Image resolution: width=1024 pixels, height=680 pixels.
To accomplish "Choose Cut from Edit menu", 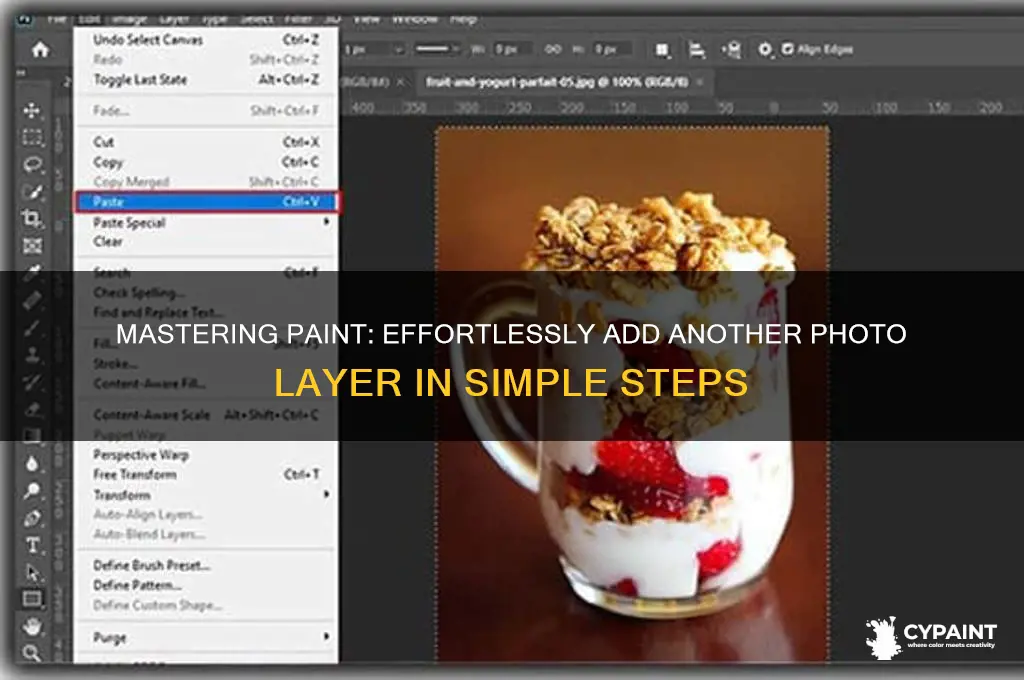I will click(x=206, y=142).
